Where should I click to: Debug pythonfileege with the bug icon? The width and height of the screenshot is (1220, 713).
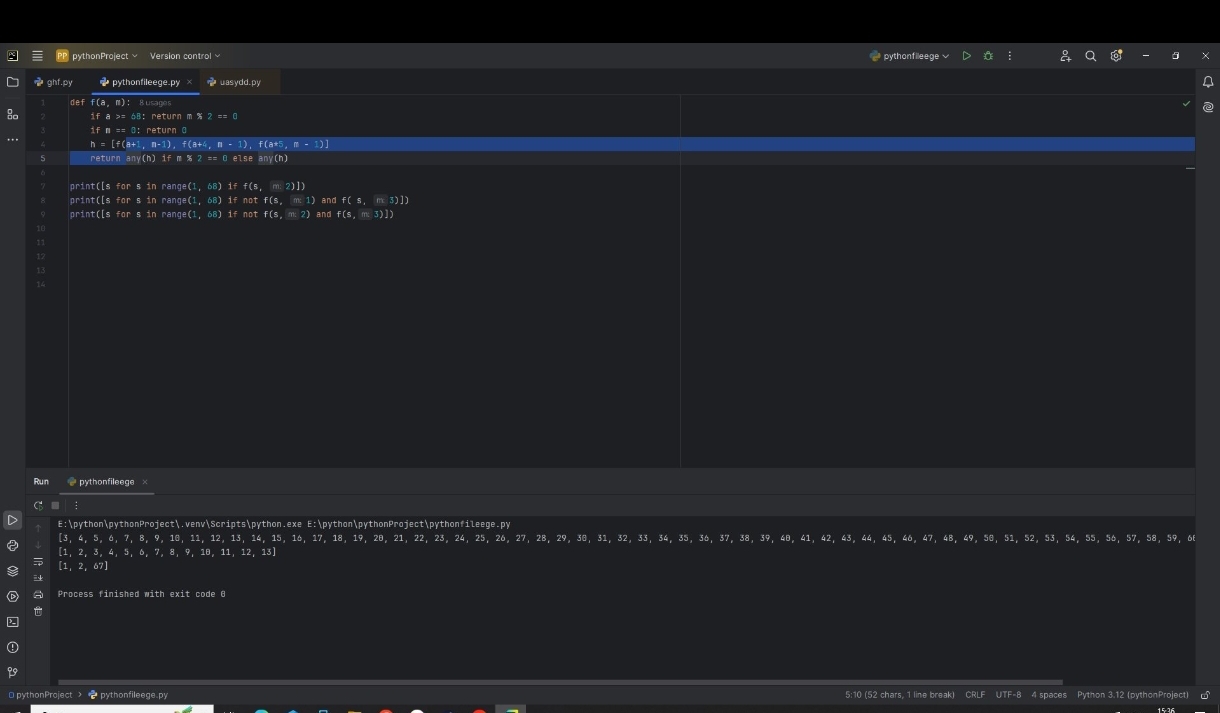click(x=988, y=56)
